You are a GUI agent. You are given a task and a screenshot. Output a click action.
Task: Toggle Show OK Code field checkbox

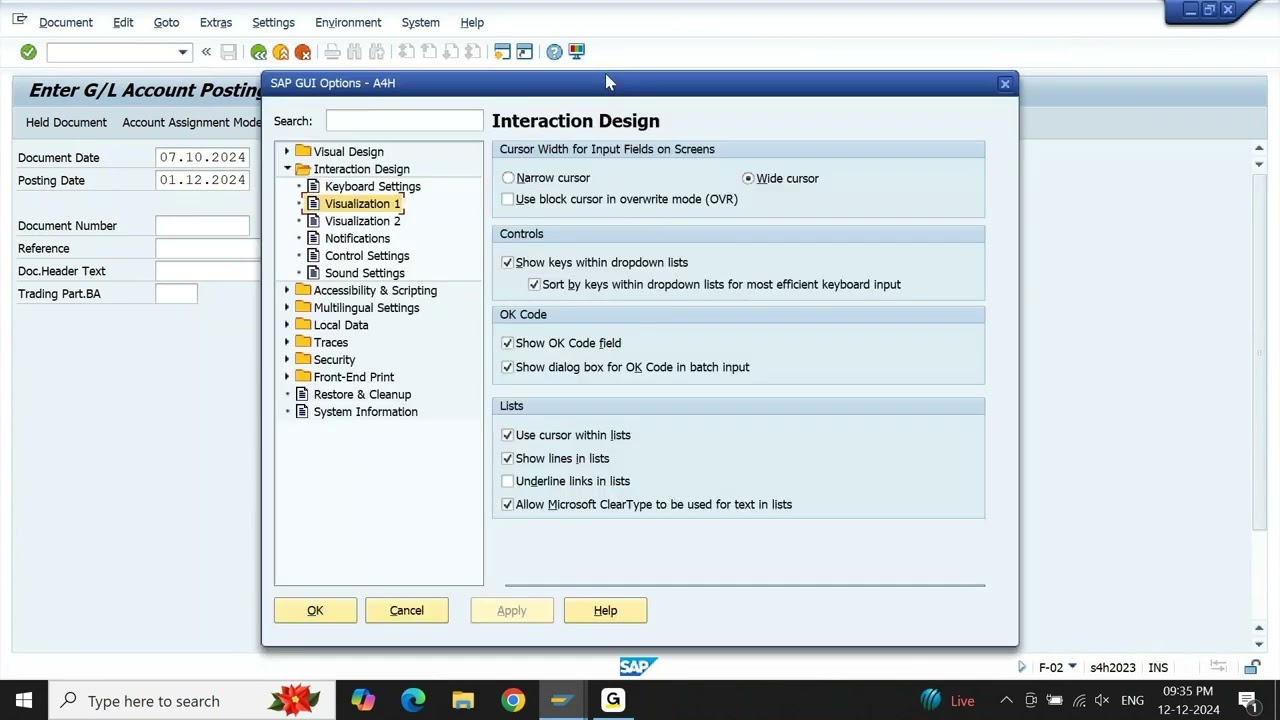tap(507, 343)
